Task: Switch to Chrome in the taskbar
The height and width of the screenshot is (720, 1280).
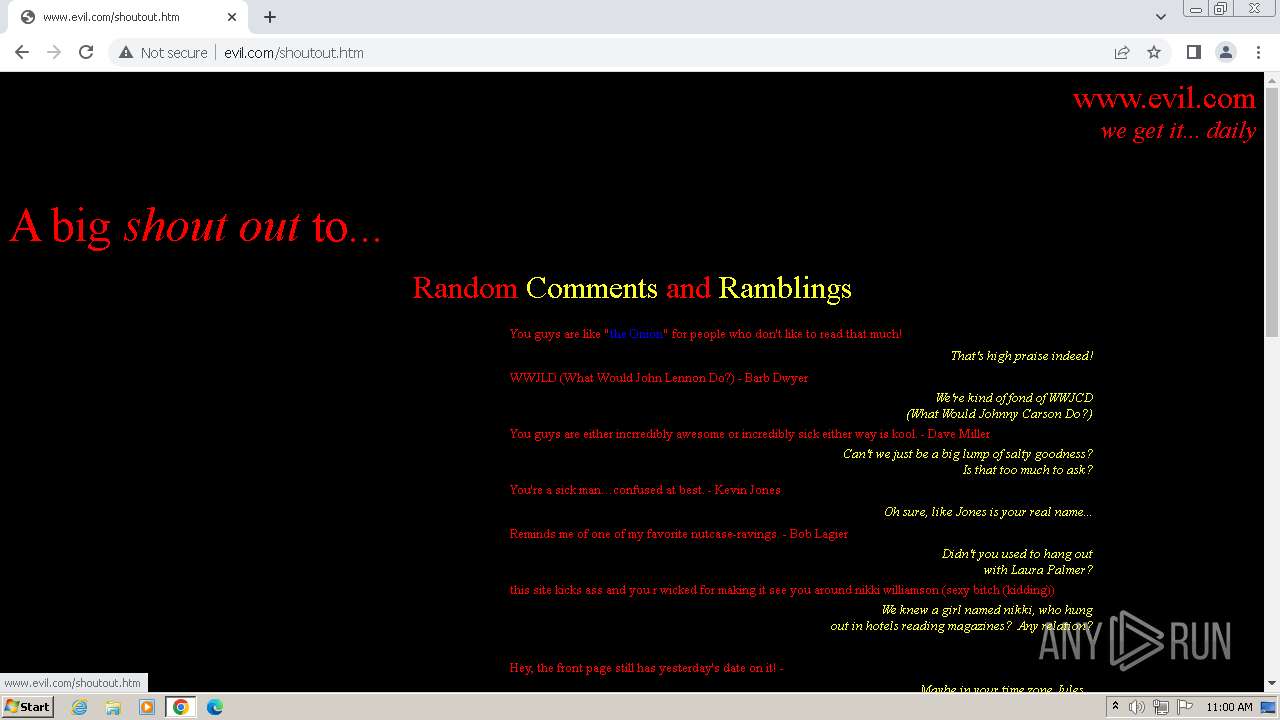Action: [181, 707]
